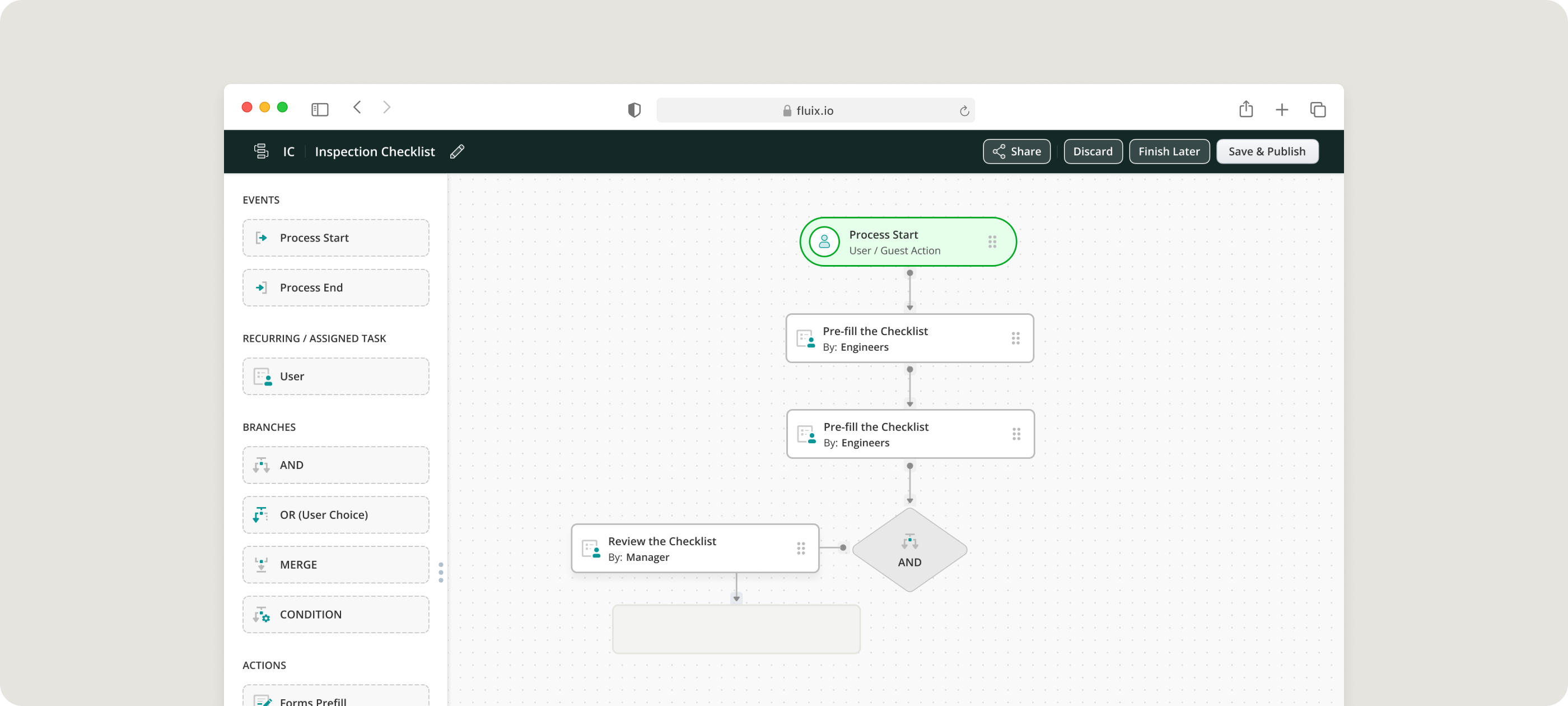
Task: Click the drag handle on Process Start node
Action: 992,242
